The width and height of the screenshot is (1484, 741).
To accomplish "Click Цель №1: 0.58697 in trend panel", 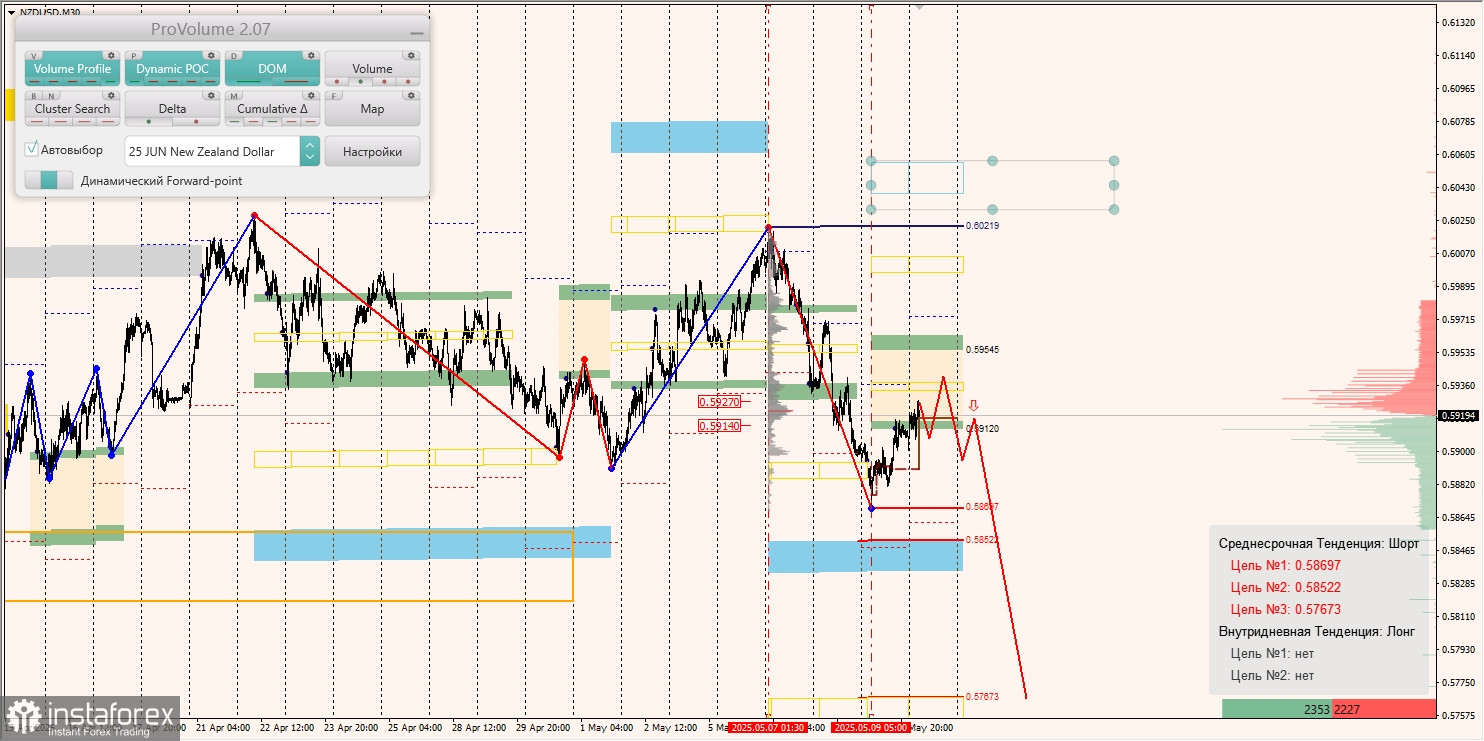I will pyautogui.click(x=1285, y=565).
